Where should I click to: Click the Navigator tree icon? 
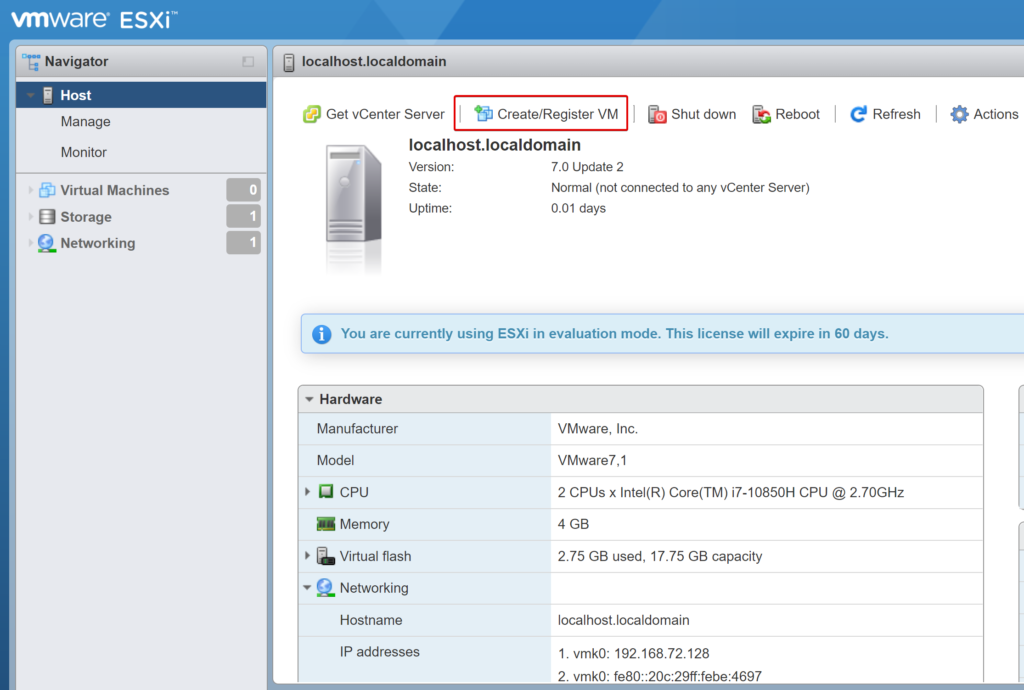(x=31, y=61)
